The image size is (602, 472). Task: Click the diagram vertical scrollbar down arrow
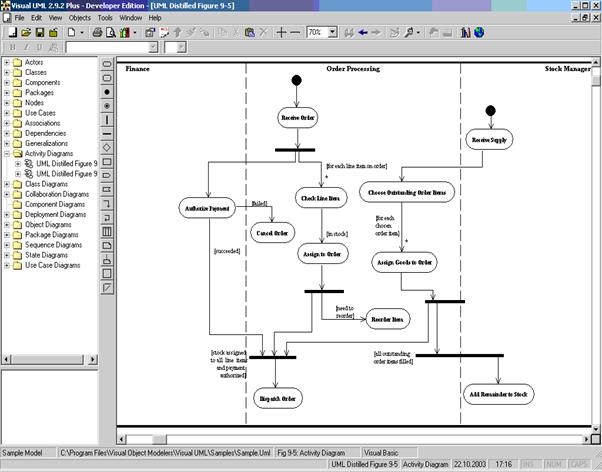click(x=595, y=429)
